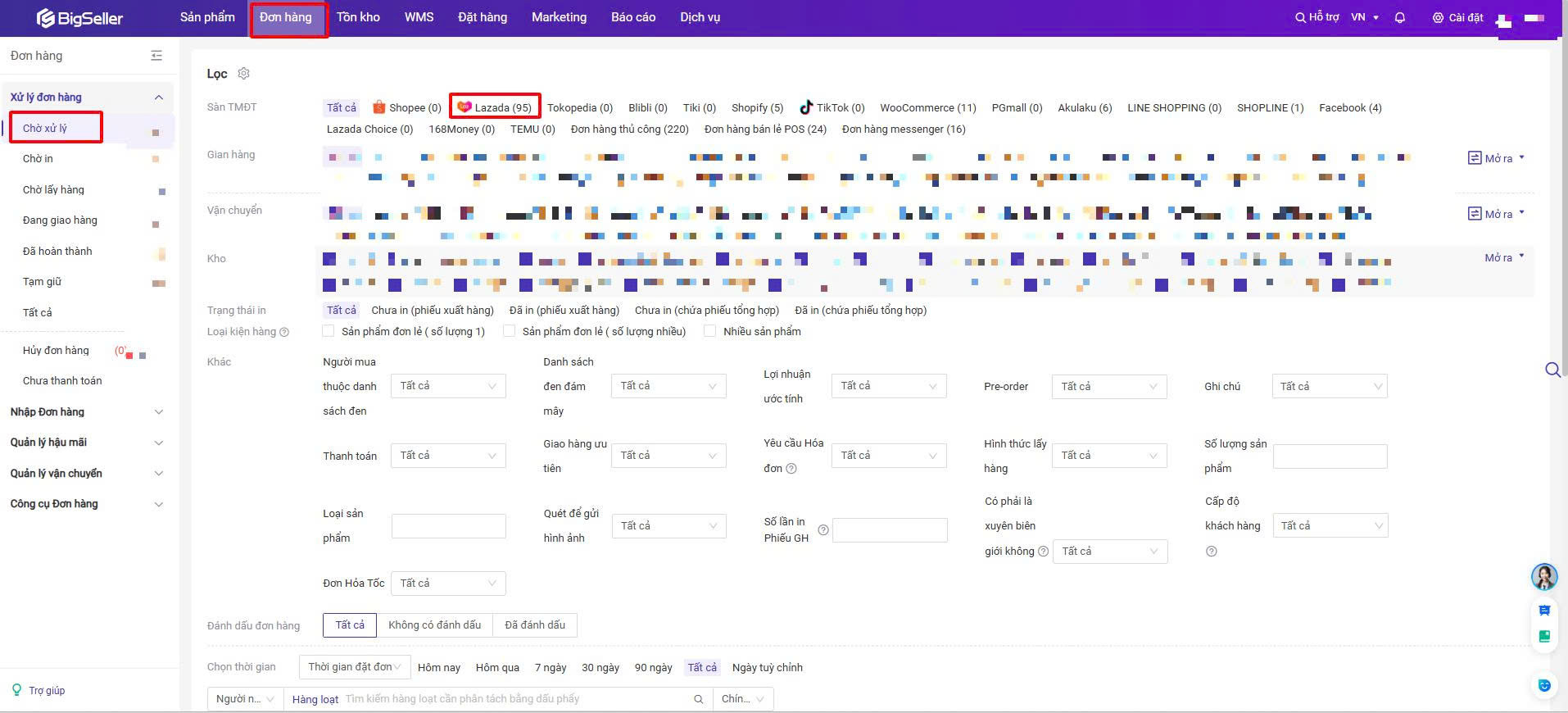Open the BigSeller logo home

click(79, 18)
